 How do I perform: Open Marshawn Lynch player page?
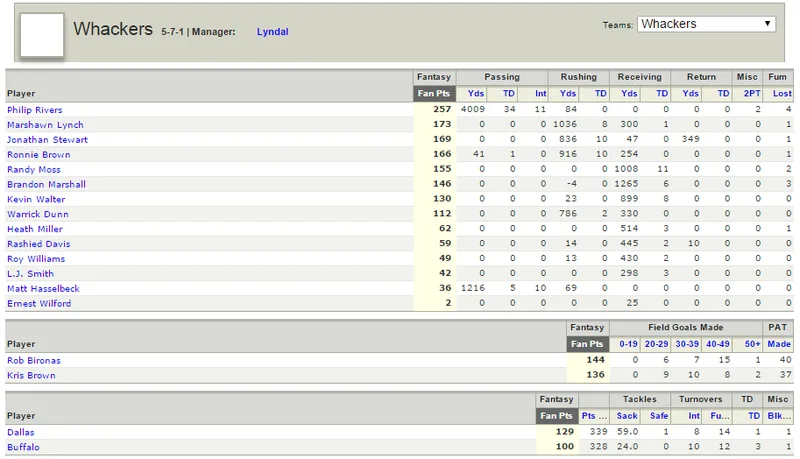click(45, 124)
